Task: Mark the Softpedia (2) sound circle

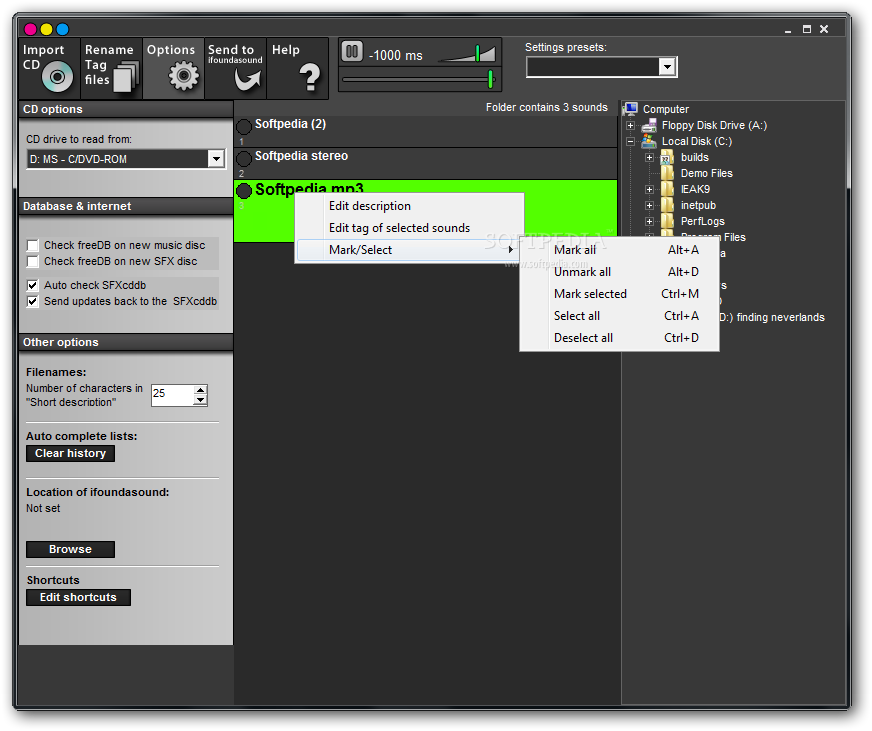Action: (244, 127)
